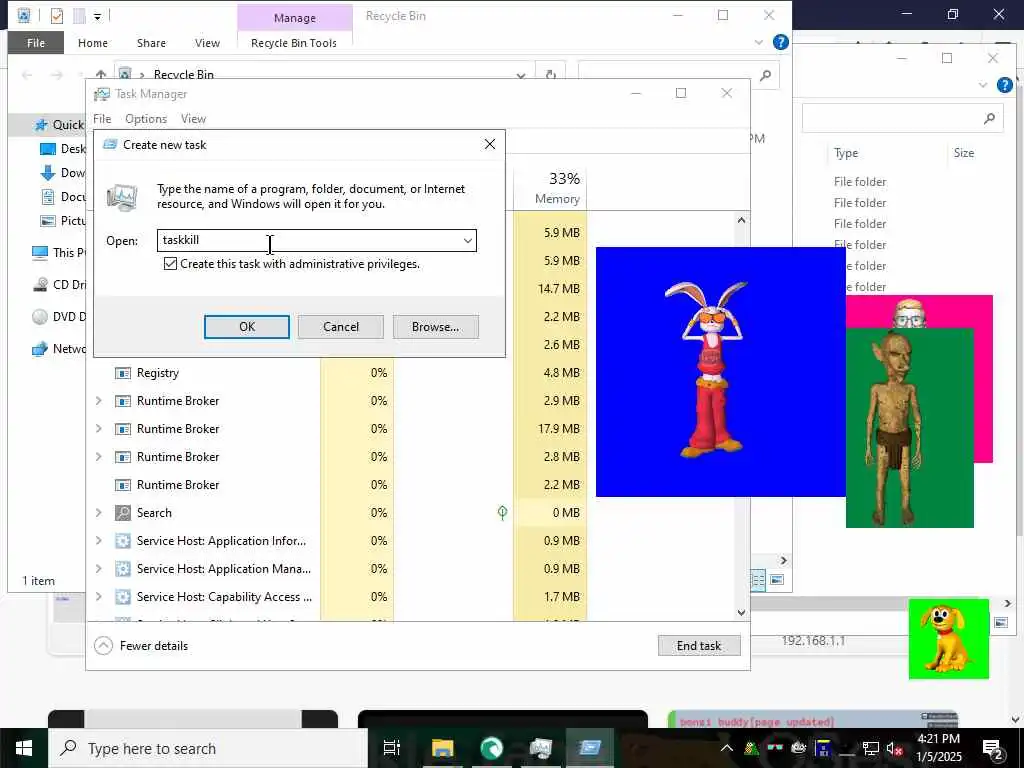Viewport: 1024px width, 768px height.
Task: Launch the Edge browser from the taskbar
Action: coord(491,748)
